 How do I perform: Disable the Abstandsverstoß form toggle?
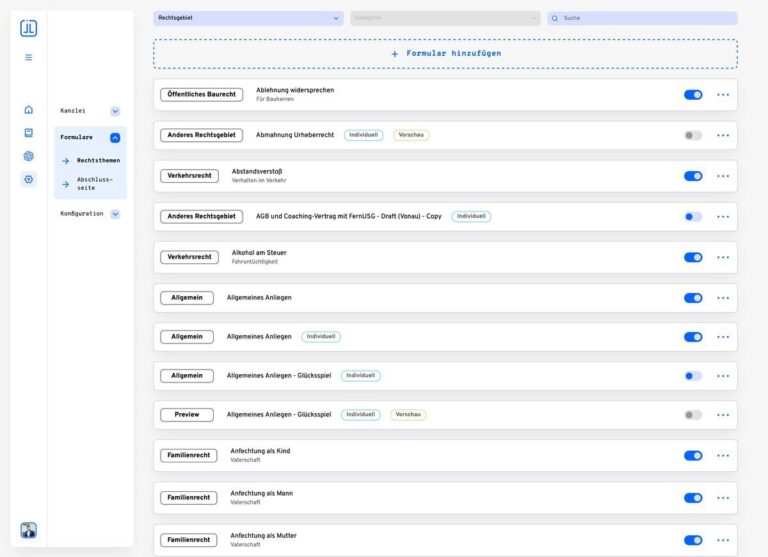tap(692, 176)
